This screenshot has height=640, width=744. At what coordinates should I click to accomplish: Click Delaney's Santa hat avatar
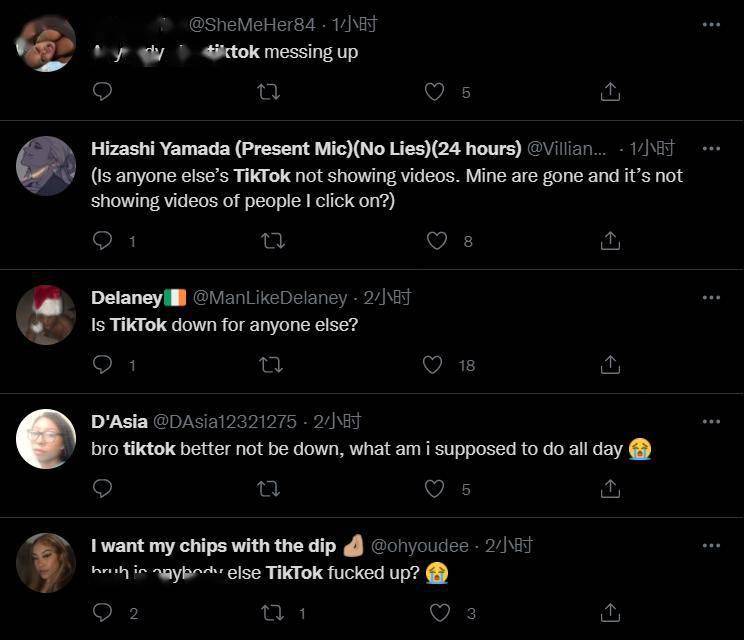click(46, 315)
